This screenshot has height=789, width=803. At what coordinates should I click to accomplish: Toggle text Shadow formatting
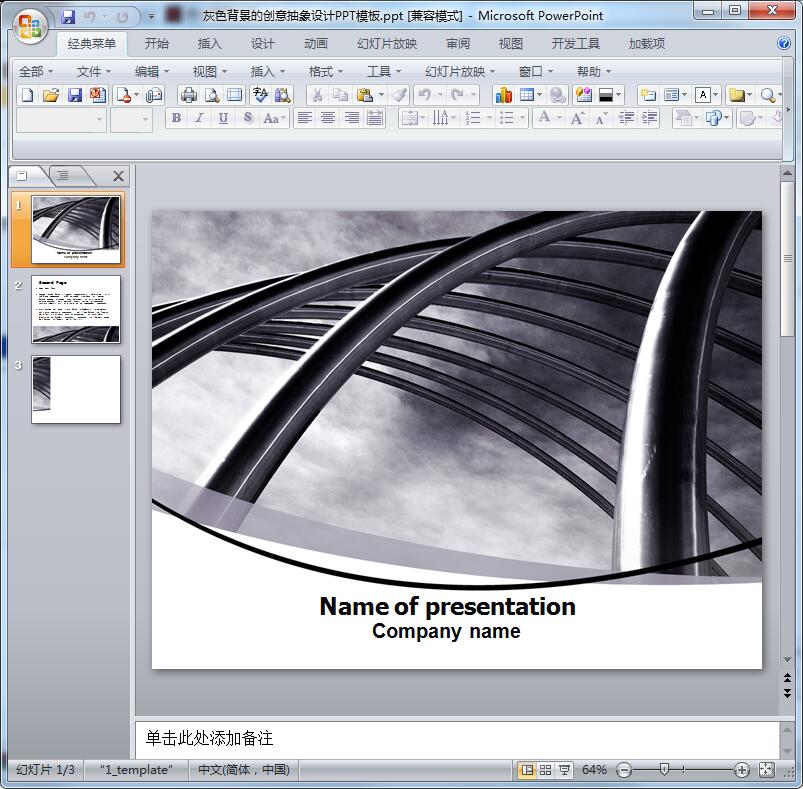point(248,118)
